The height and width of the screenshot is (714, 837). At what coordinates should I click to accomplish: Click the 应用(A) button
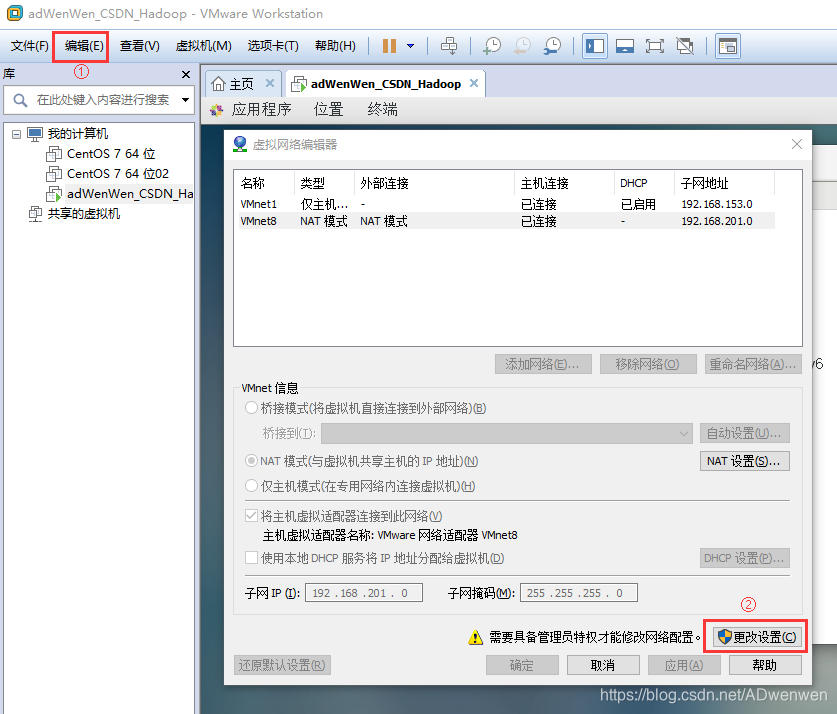point(684,665)
